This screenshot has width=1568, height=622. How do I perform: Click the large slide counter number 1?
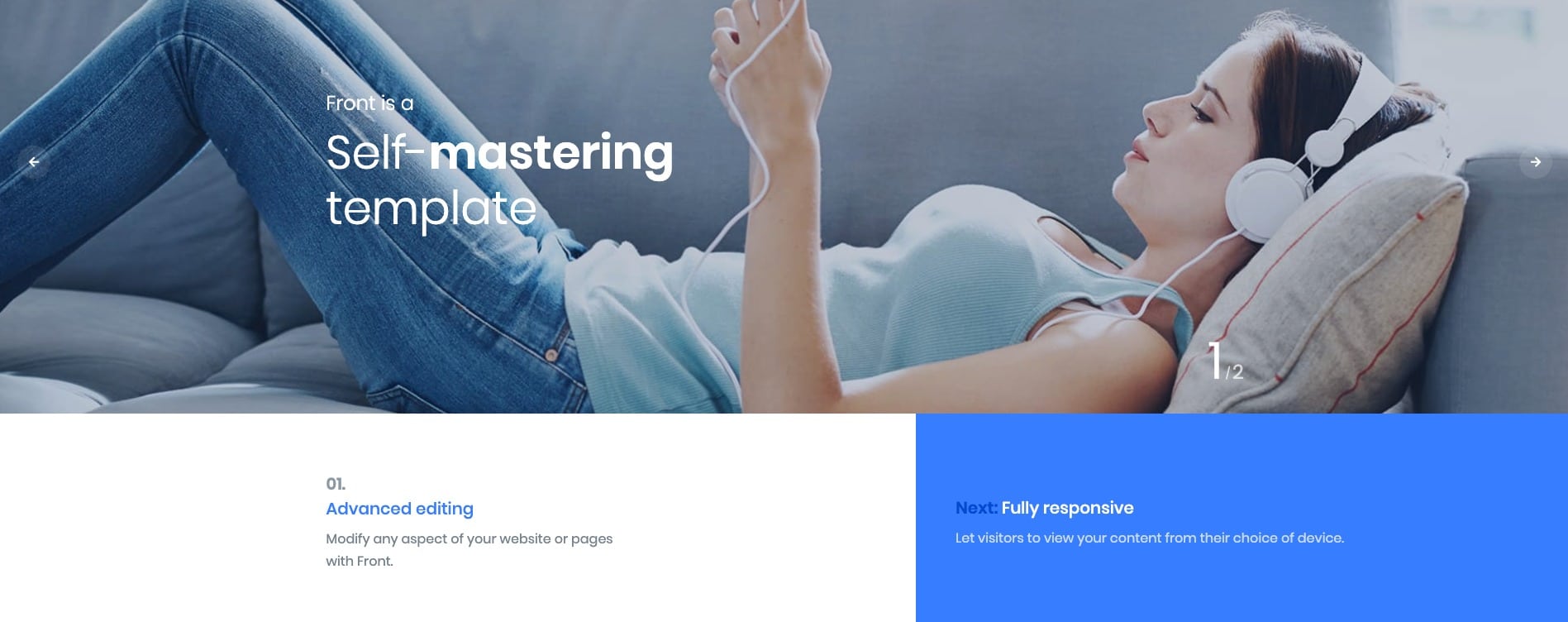pos(1214,361)
